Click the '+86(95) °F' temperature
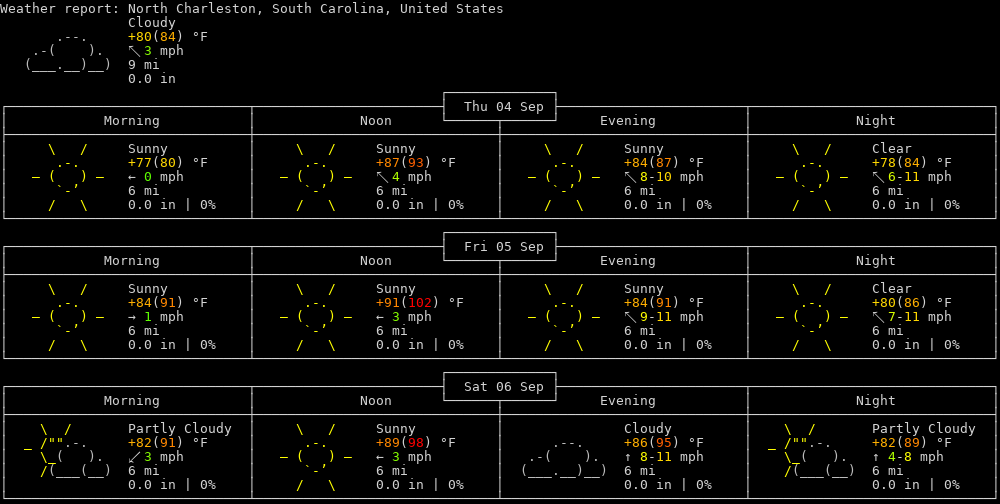The image size is (1000, 504). click(x=664, y=443)
